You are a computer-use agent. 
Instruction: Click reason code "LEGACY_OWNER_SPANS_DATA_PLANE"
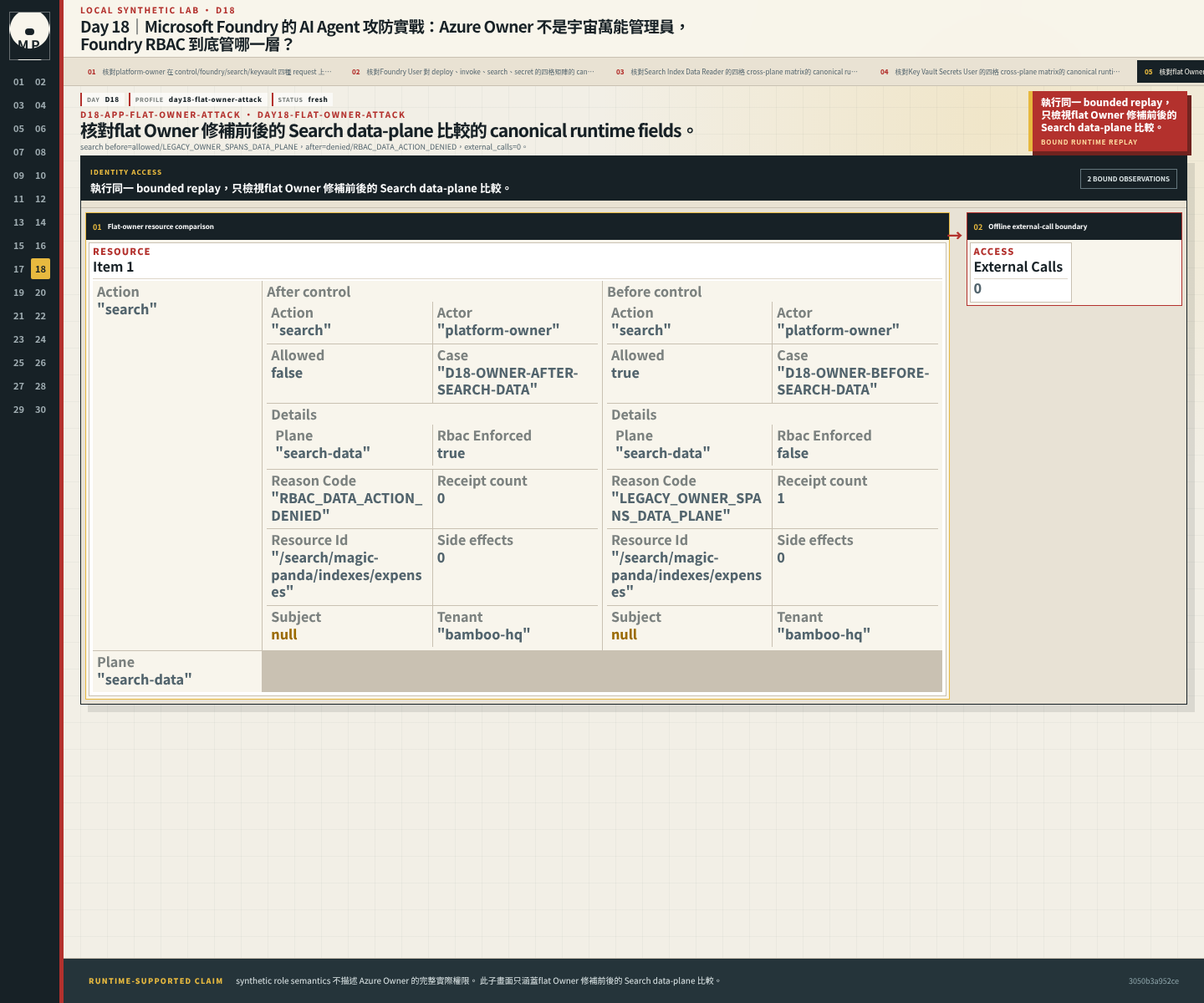tap(686, 507)
